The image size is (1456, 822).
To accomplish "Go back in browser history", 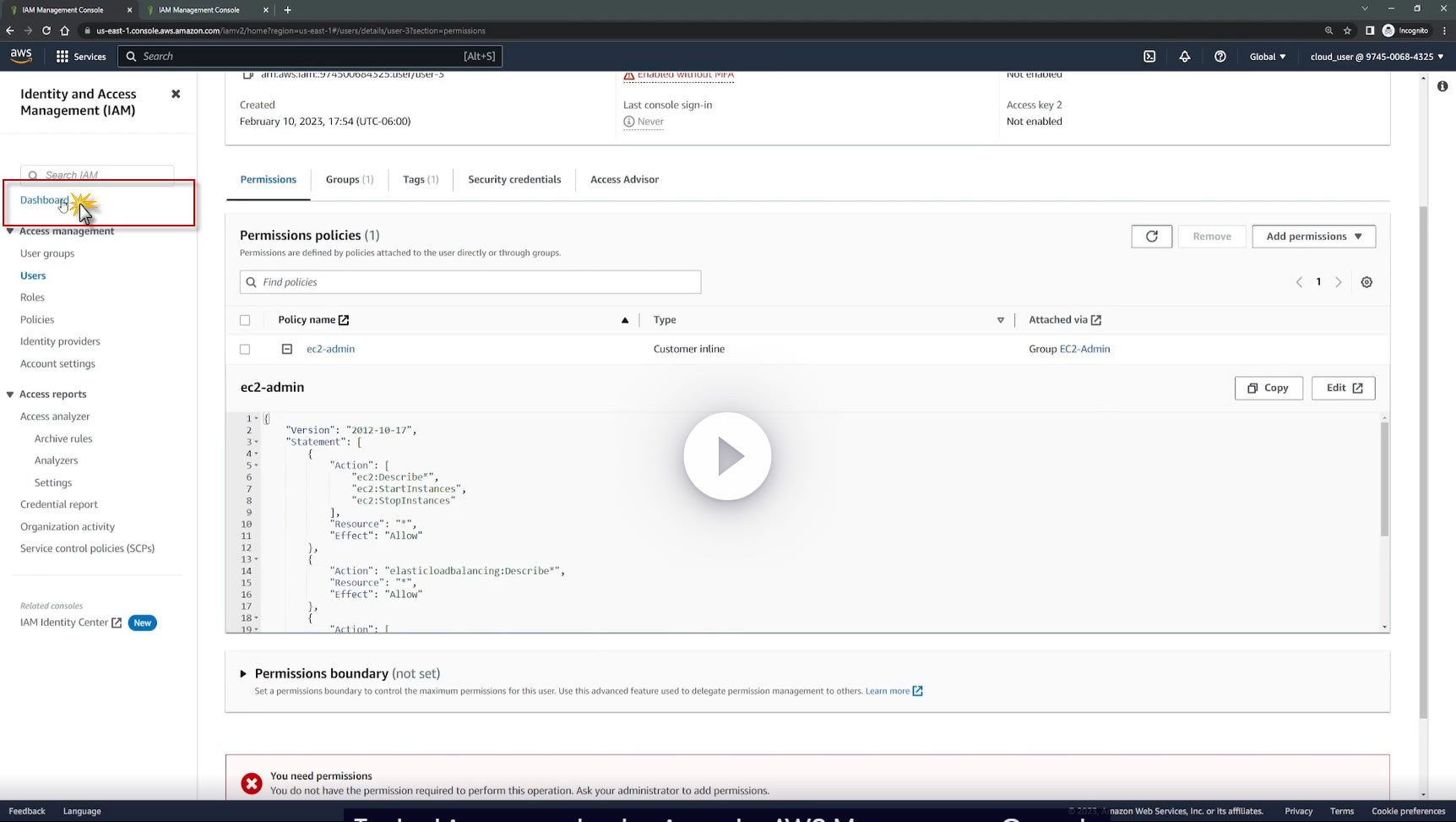I will click(x=10, y=30).
